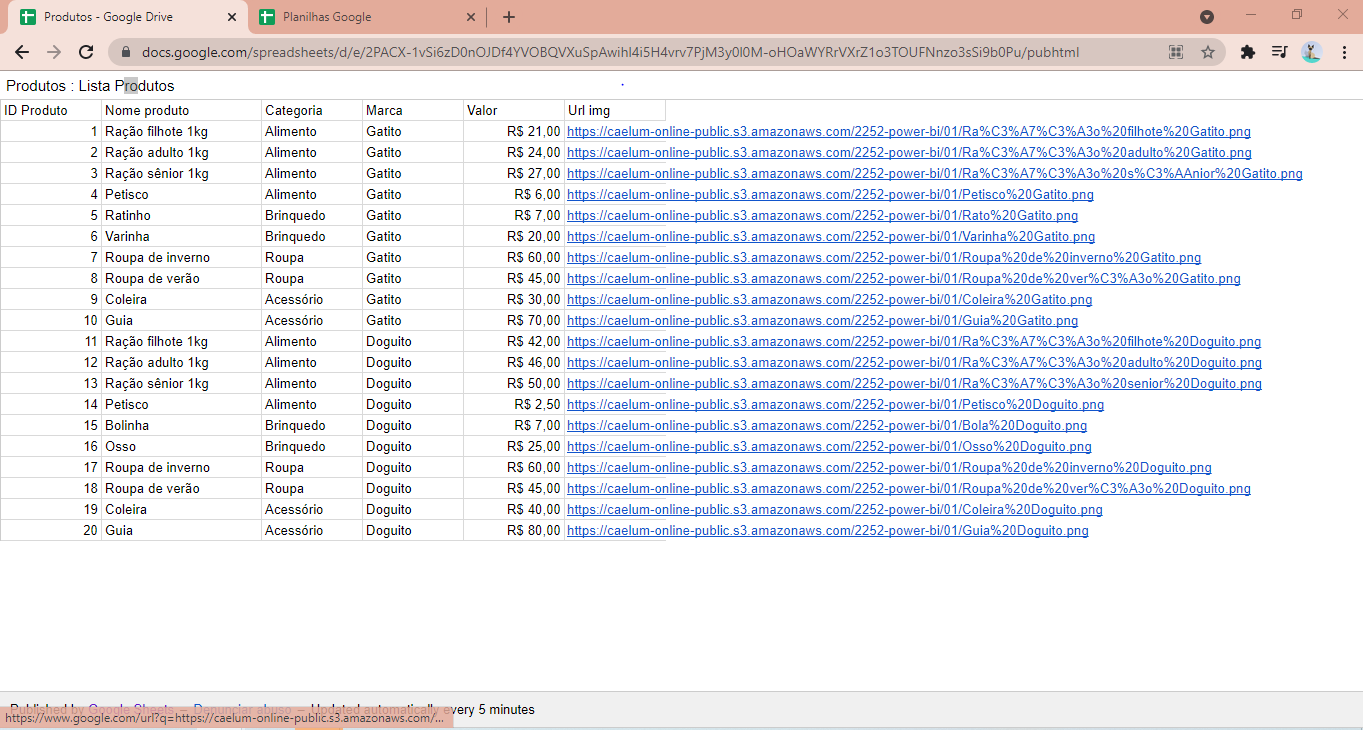Screen dimensions: 1363x730
Task: Click the ID Produto column header
Action: [x=51, y=110]
